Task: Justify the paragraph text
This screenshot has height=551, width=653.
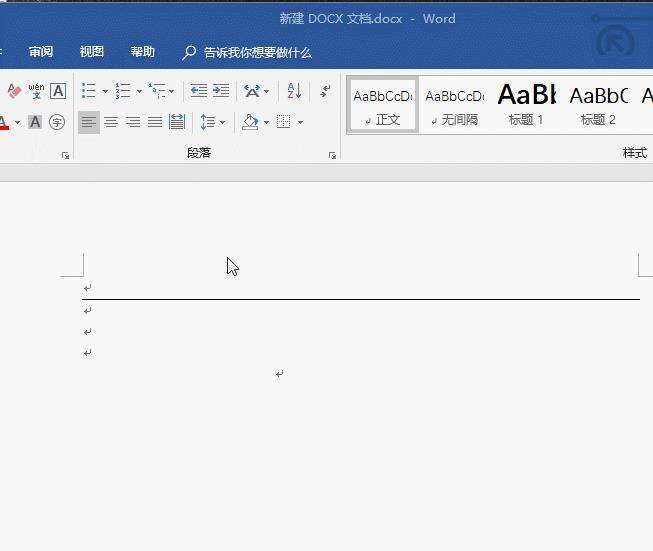Action: pyautogui.click(x=155, y=122)
